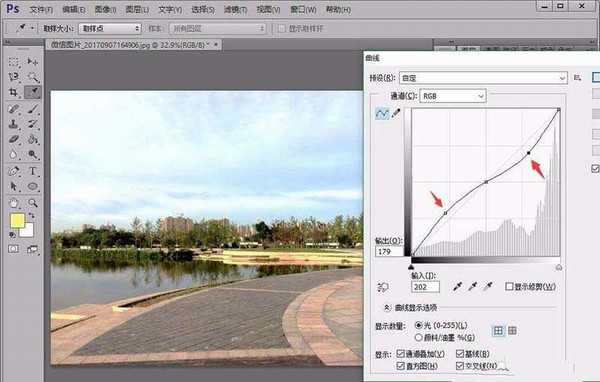Swap foreground and background colors
600x382 pixels.
(x=32, y=216)
